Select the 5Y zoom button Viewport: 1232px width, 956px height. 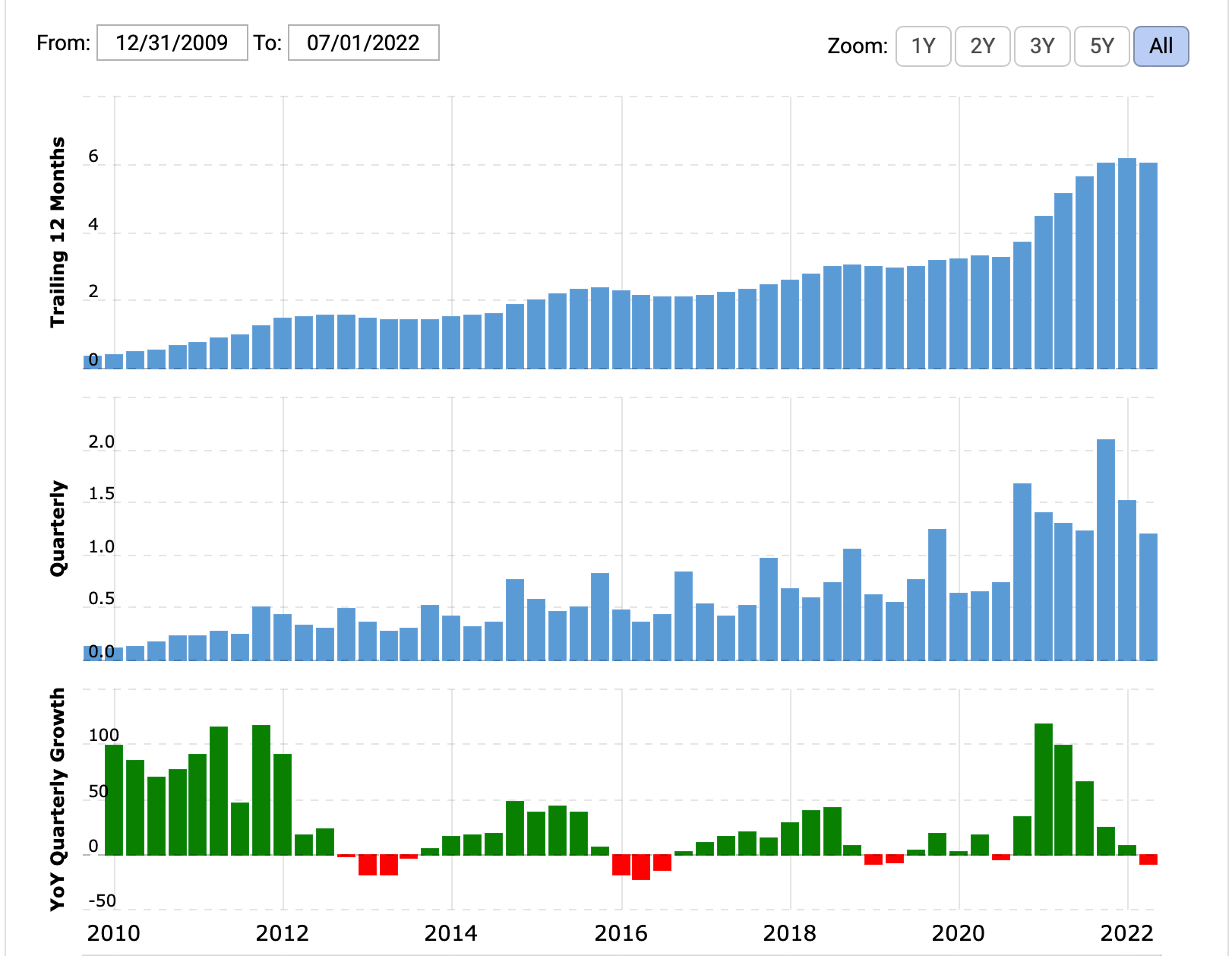(1101, 46)
